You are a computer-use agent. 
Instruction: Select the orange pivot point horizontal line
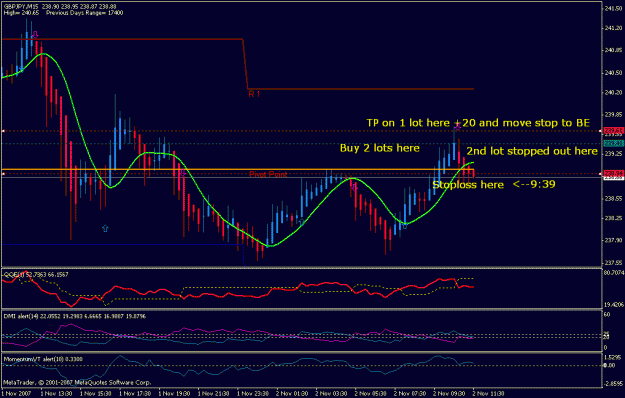point(238,170)
